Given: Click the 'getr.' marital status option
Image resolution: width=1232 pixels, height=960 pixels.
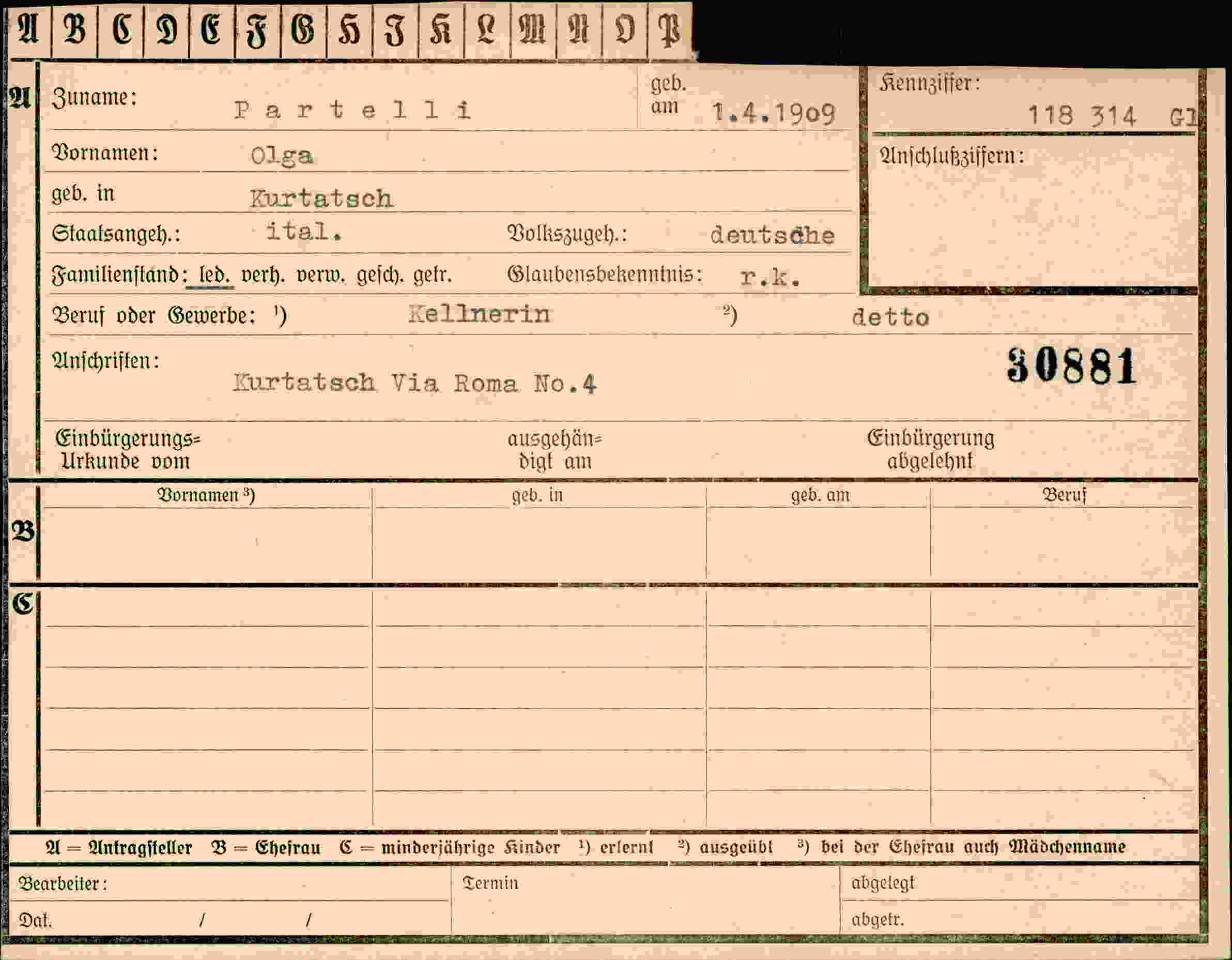Looking at the screenshot, I should (x=433, y=275).
